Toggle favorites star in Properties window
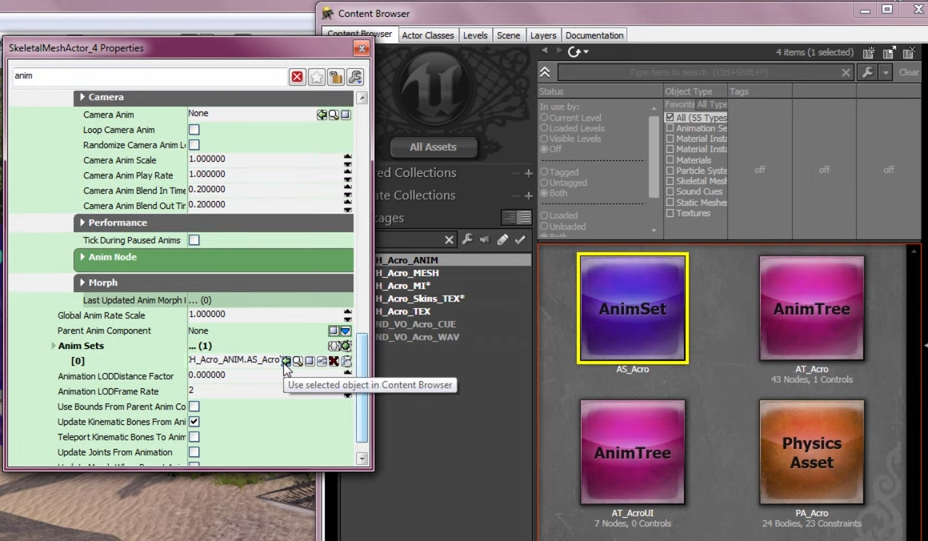This screenshot has height=541, width=928. tap(317, 77)
